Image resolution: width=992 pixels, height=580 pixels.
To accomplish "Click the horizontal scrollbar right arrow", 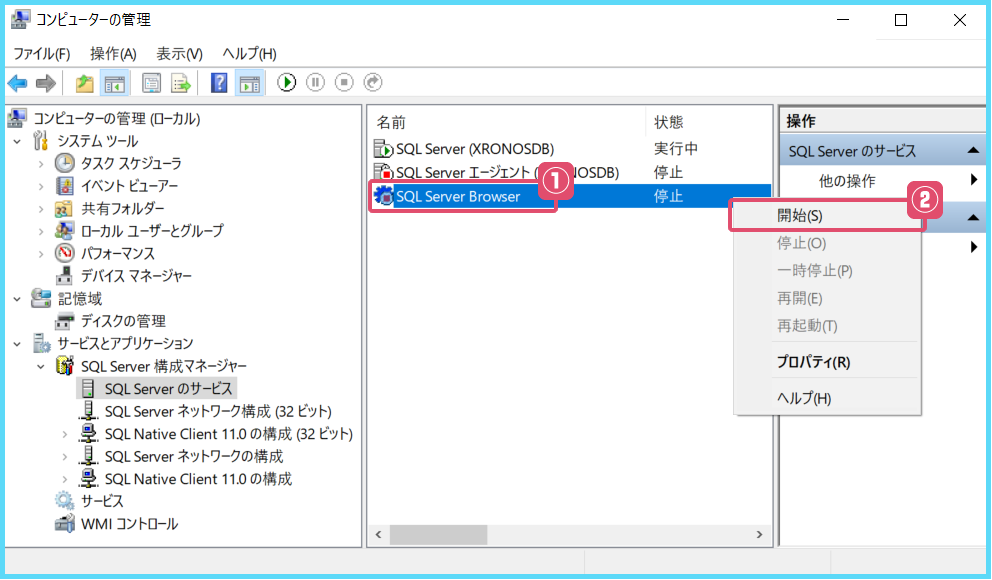I will (759, 535).
